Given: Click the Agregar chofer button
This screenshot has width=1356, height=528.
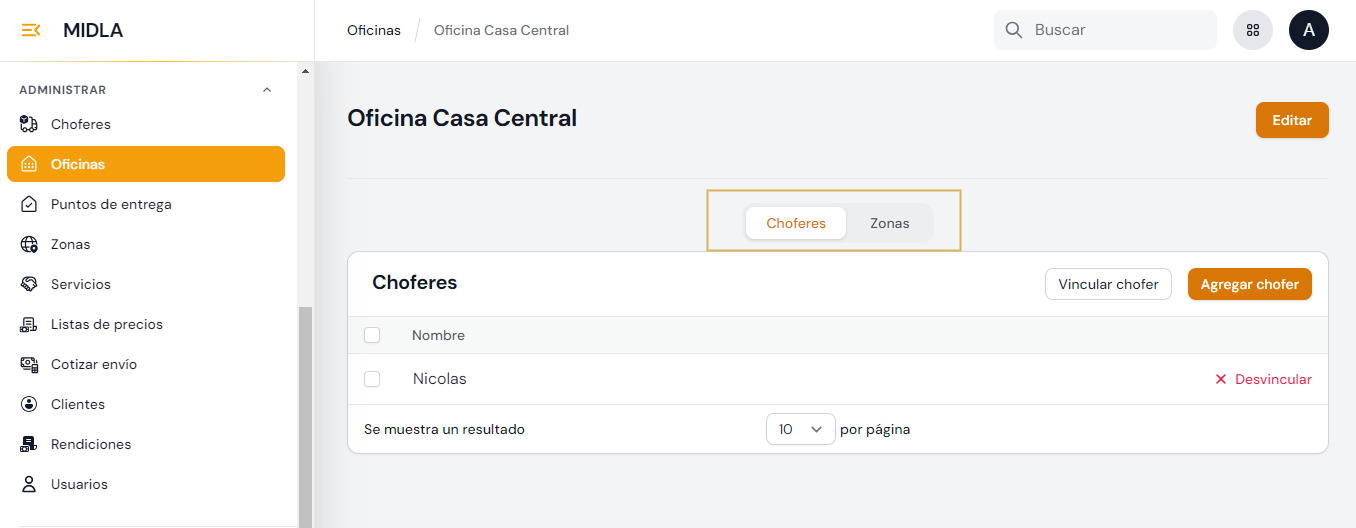Looking at the screenshot, I should coord(1249,284).
